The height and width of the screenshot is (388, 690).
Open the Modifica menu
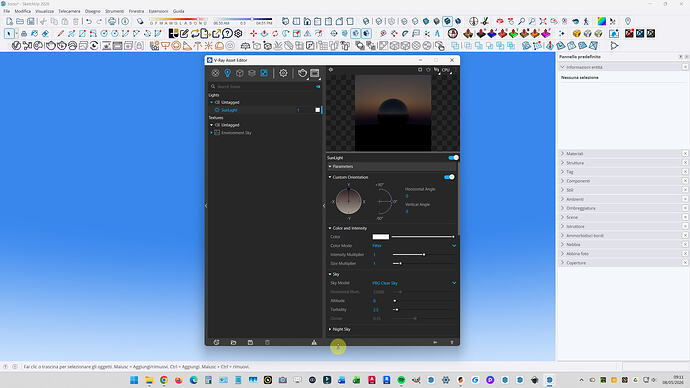[23, 11]
